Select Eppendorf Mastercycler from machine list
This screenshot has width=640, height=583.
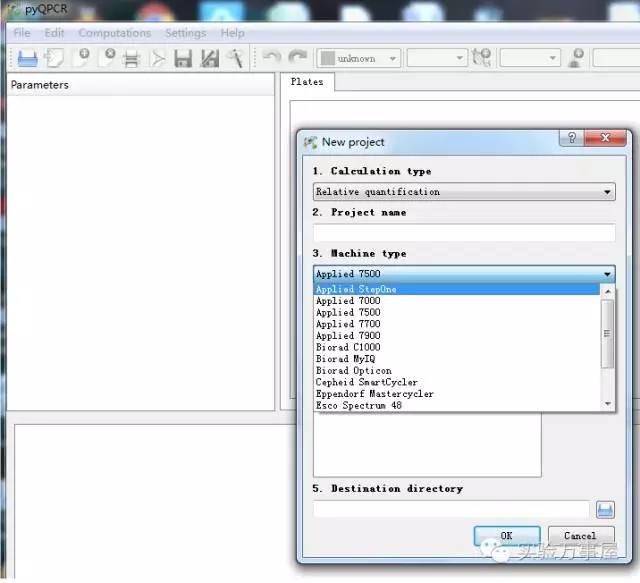(457, 394)
